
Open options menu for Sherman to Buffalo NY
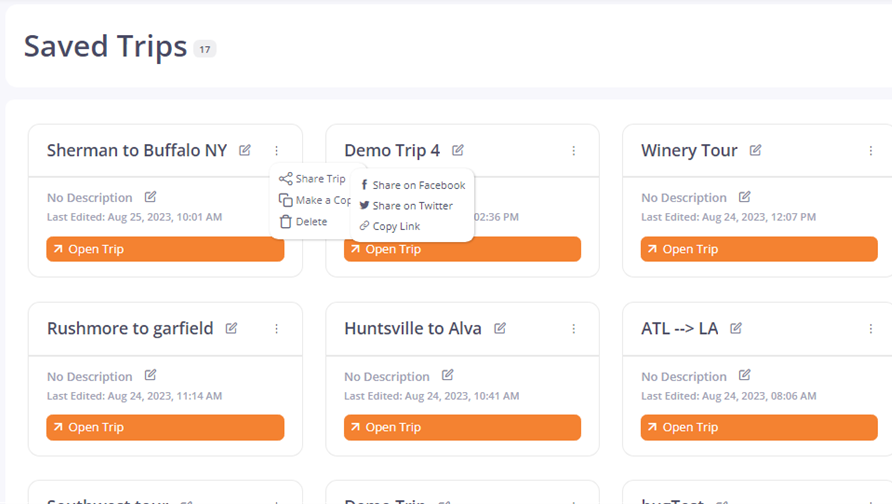click(x=276, y=151)
